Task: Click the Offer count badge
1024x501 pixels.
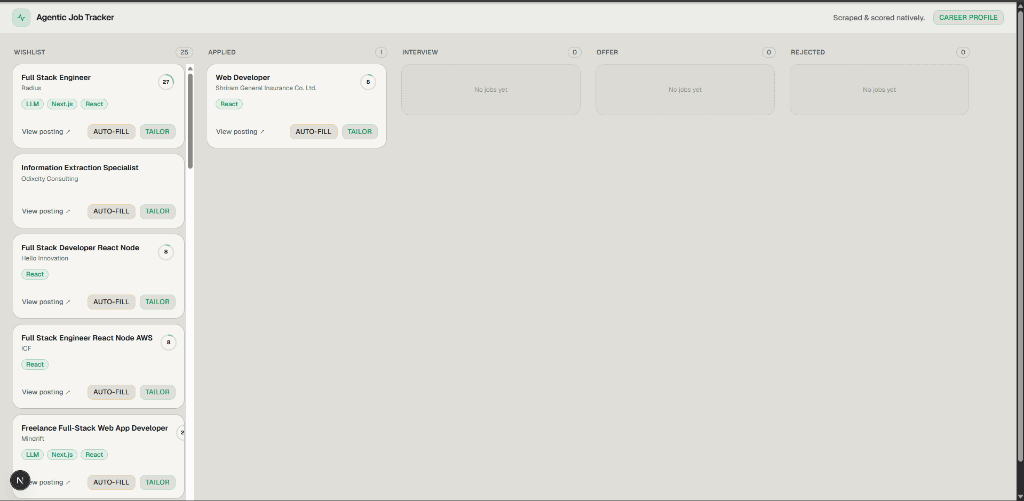Action: pyautogui.click(x=769, y=52)
